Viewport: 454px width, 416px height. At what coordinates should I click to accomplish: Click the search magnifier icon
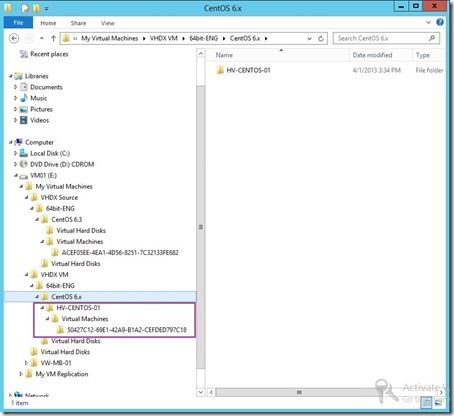pos(432,38)
